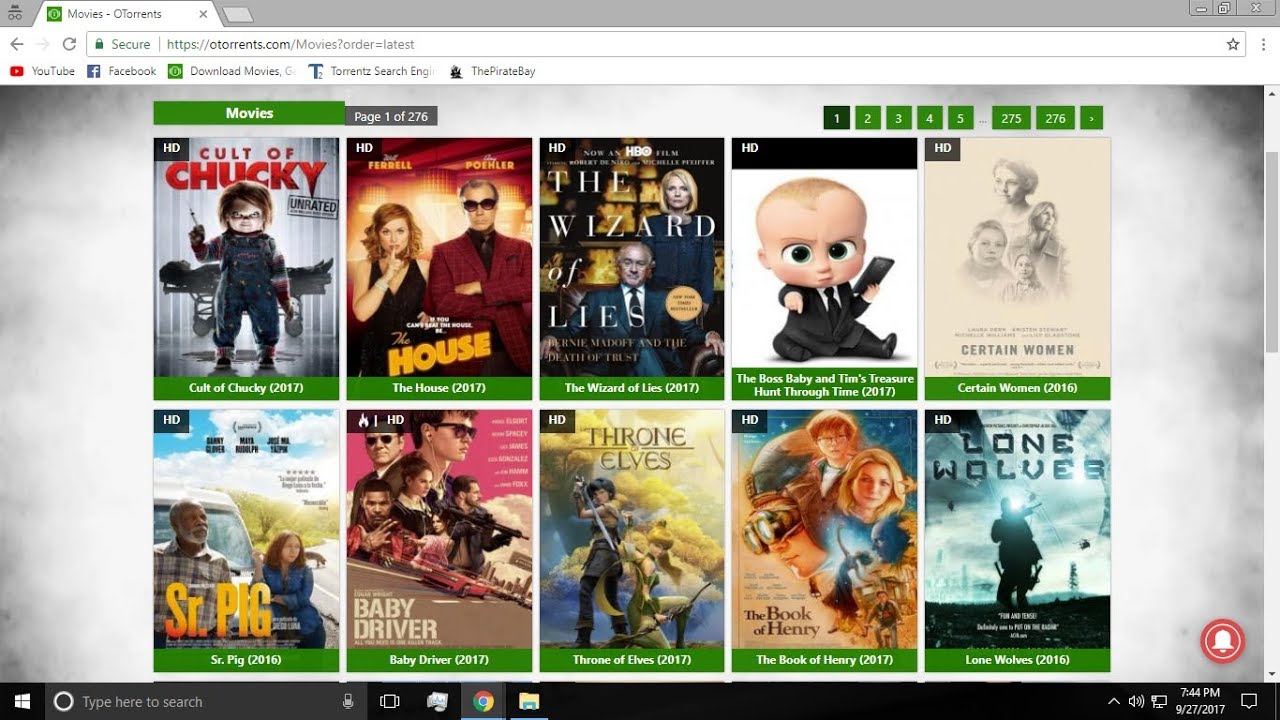
Task: Open The Boss Baby poster image
Action: (x=824, y=252)
